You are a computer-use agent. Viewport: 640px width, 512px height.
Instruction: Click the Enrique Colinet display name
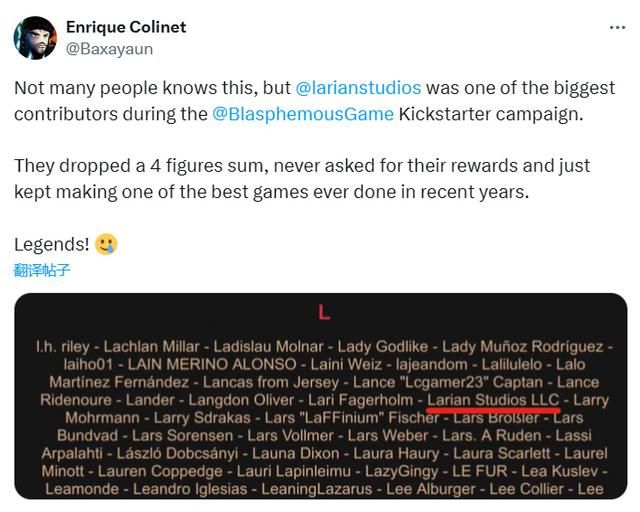(126, 27)
